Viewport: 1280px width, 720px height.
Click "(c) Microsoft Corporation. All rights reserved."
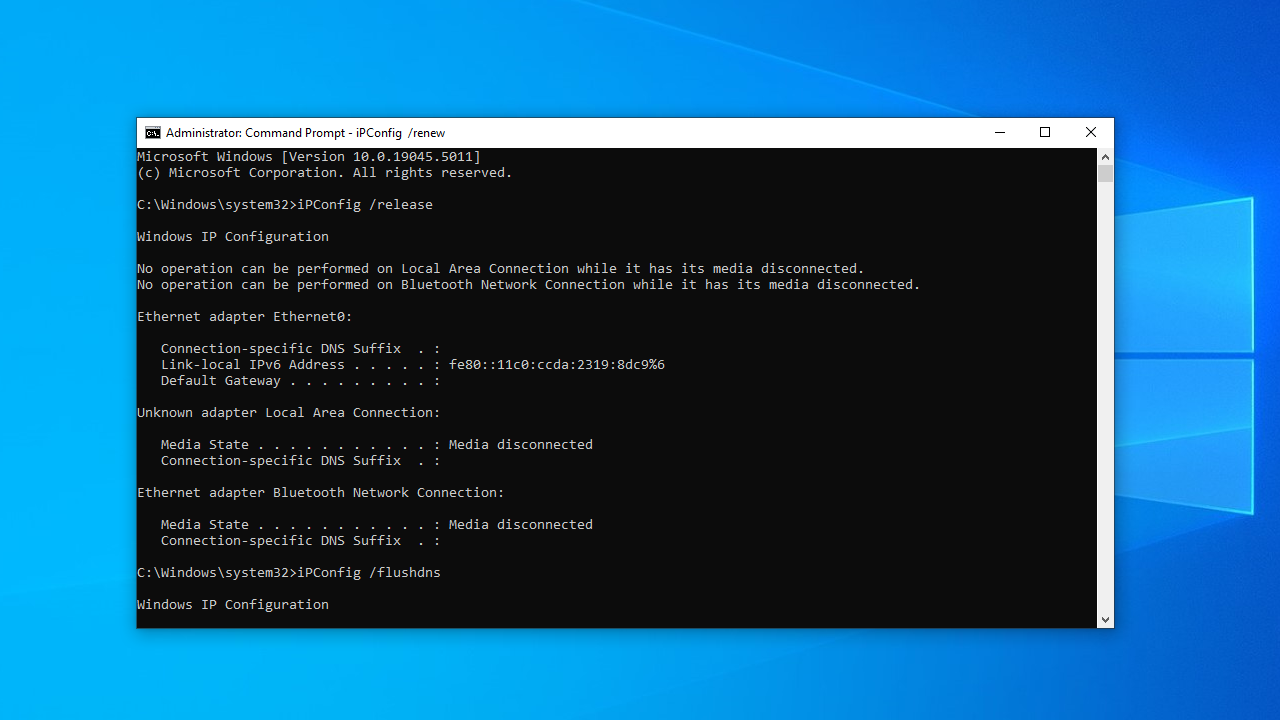[325, 173]
